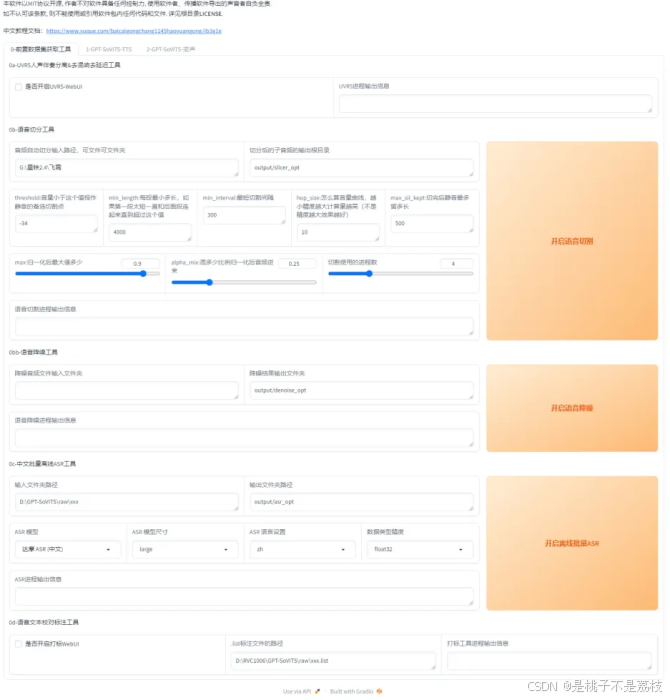Click the UVR5进程输出信息 text box
The width and height of the screenshot is (670, 700).
495,104
